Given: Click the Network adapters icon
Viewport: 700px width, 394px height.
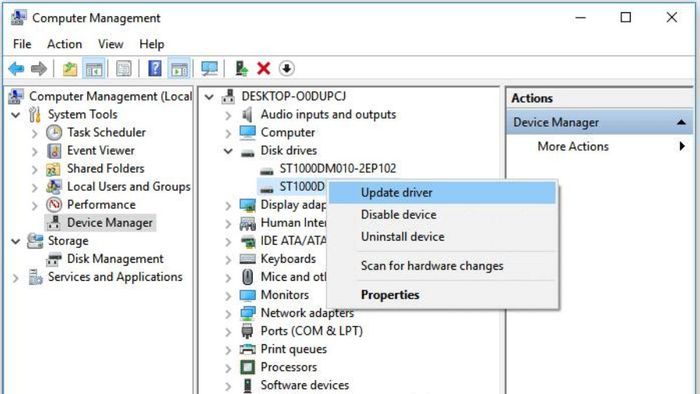Looking at the screenshot, I should point(247,313).
